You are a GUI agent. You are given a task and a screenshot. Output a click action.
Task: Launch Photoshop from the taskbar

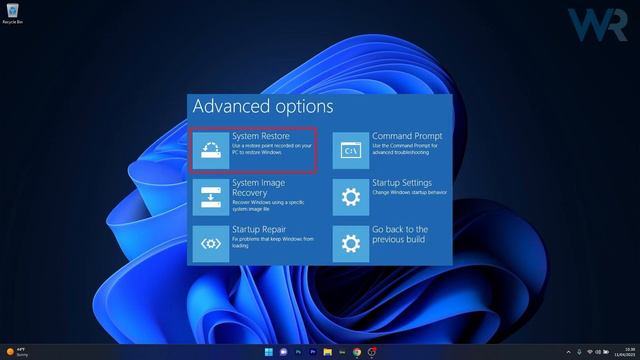click(x=298, y=352)
